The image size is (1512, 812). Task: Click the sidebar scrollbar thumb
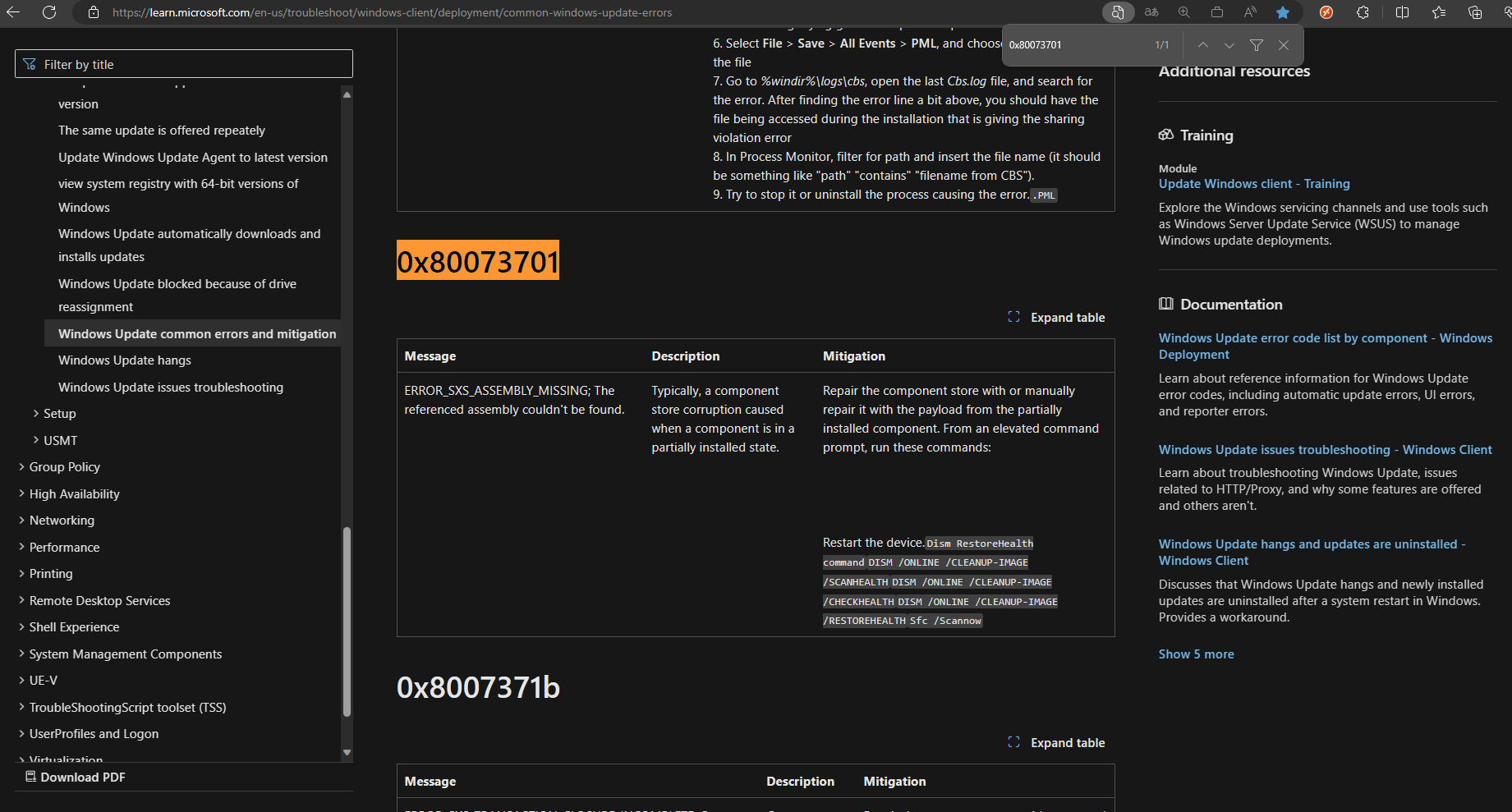pos(347,622)
